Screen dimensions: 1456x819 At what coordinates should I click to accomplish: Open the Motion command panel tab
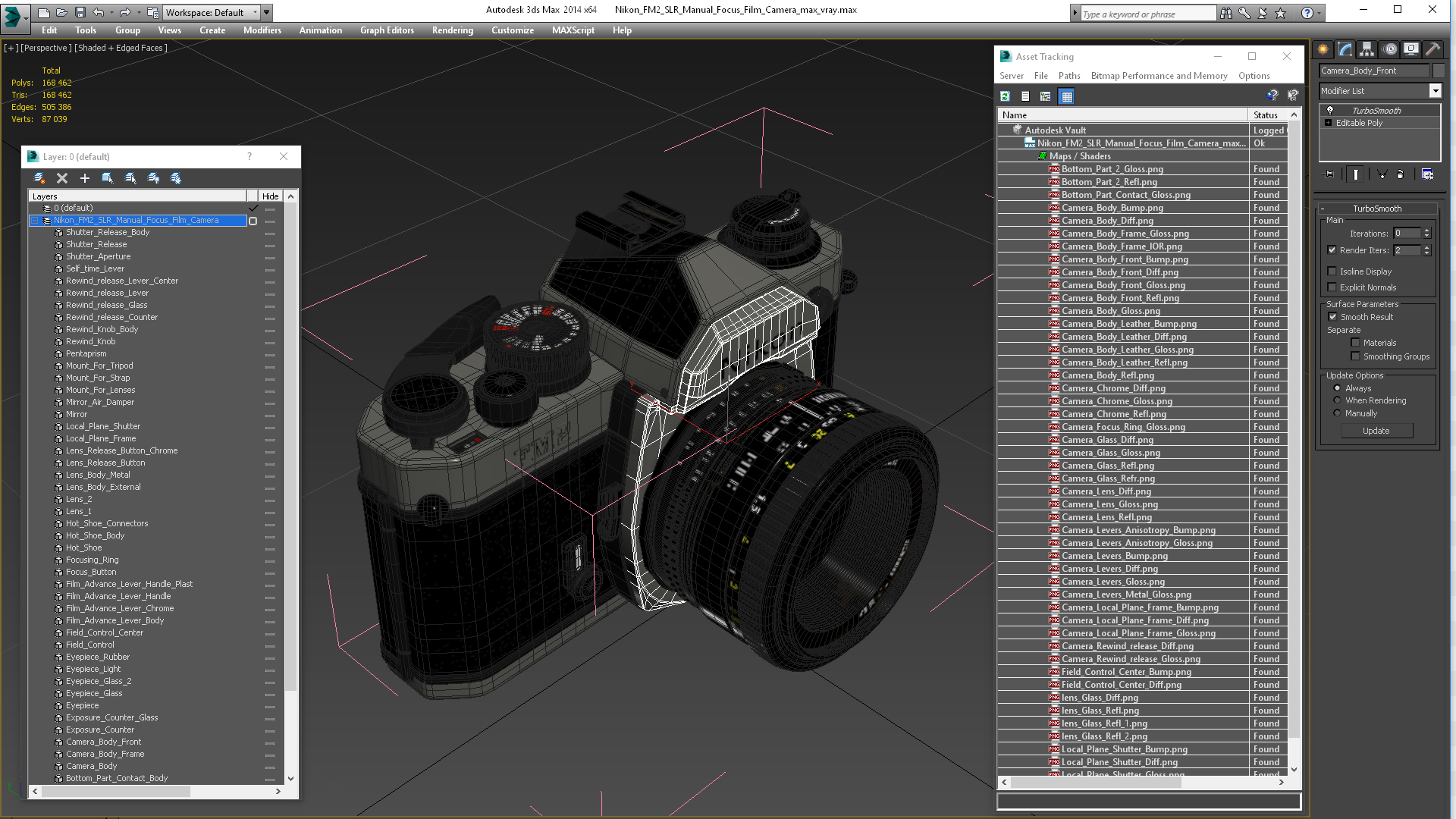(1389, 49)
